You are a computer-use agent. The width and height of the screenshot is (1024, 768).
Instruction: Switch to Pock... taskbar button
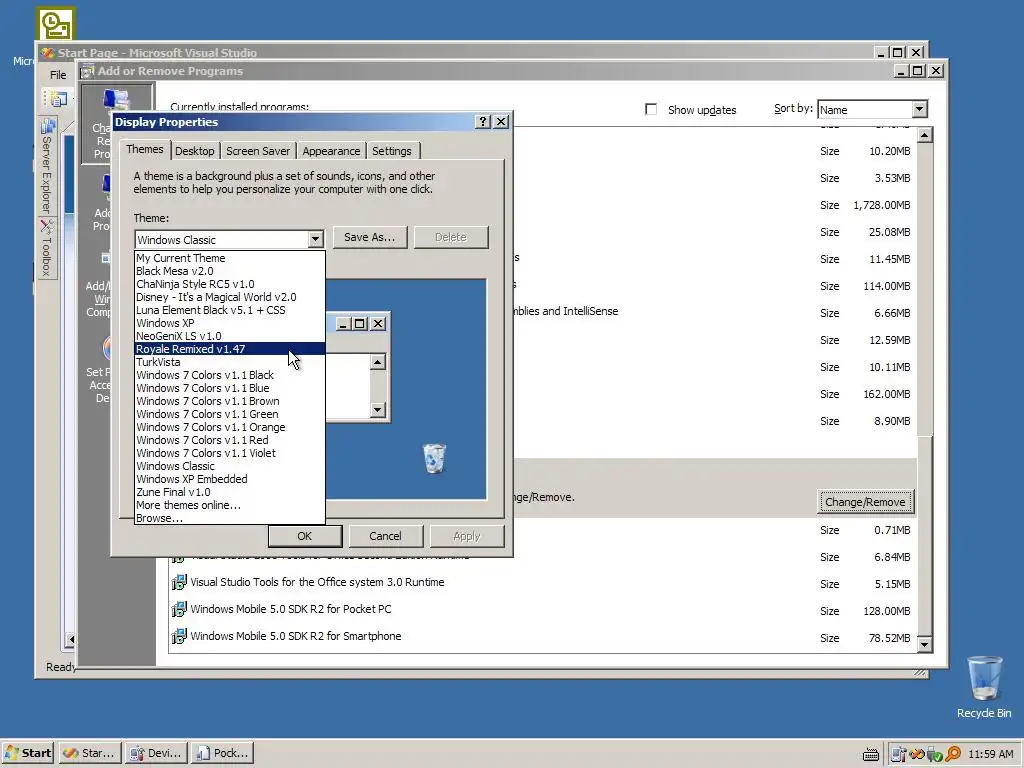click(223, 753)
